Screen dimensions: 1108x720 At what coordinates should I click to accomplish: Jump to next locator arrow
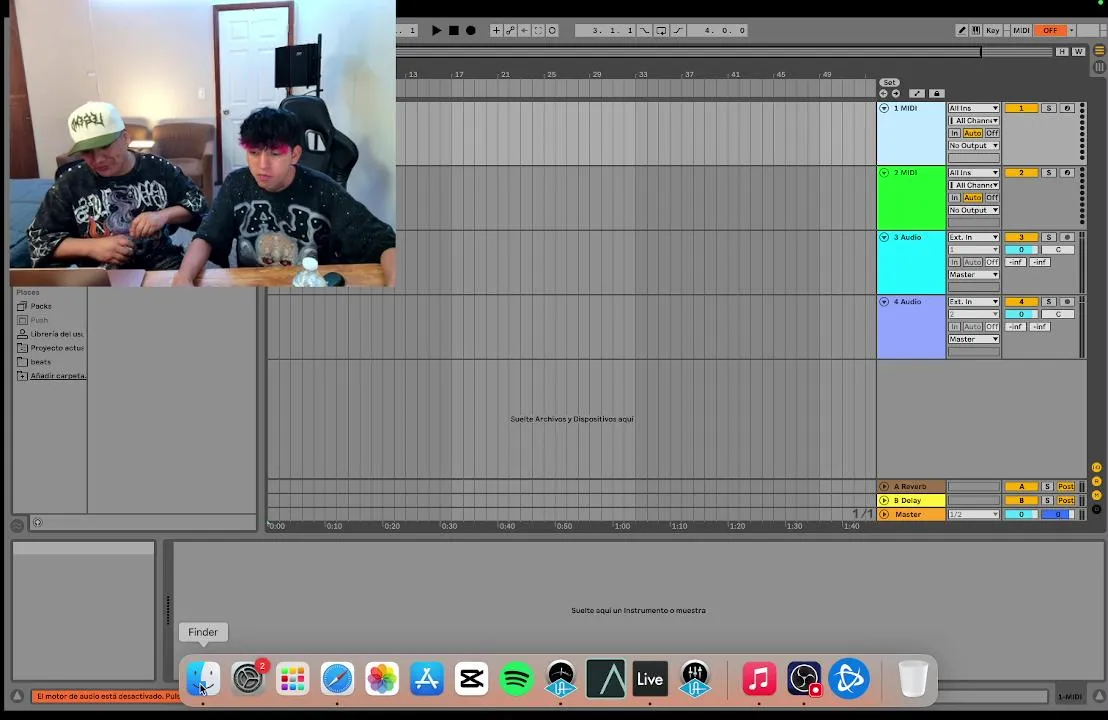pos(895,93)
